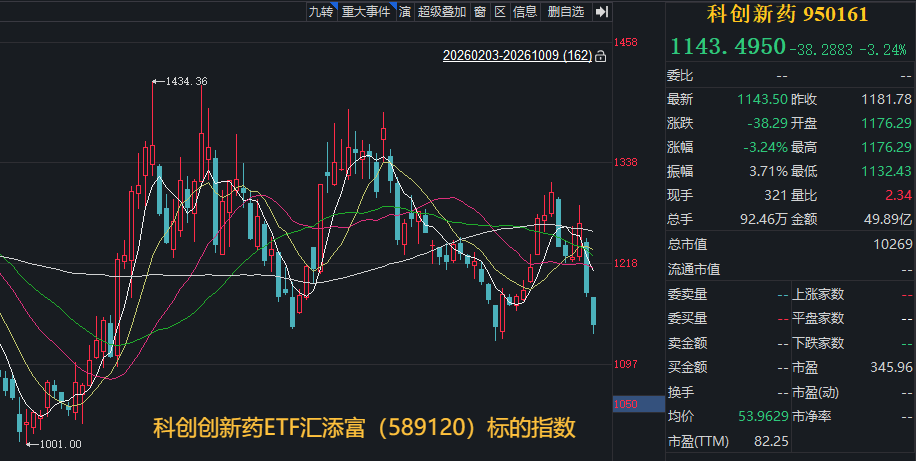916x461 pixels.
Task: Click the 1458 axis label
Action: (x=626, y=42)
